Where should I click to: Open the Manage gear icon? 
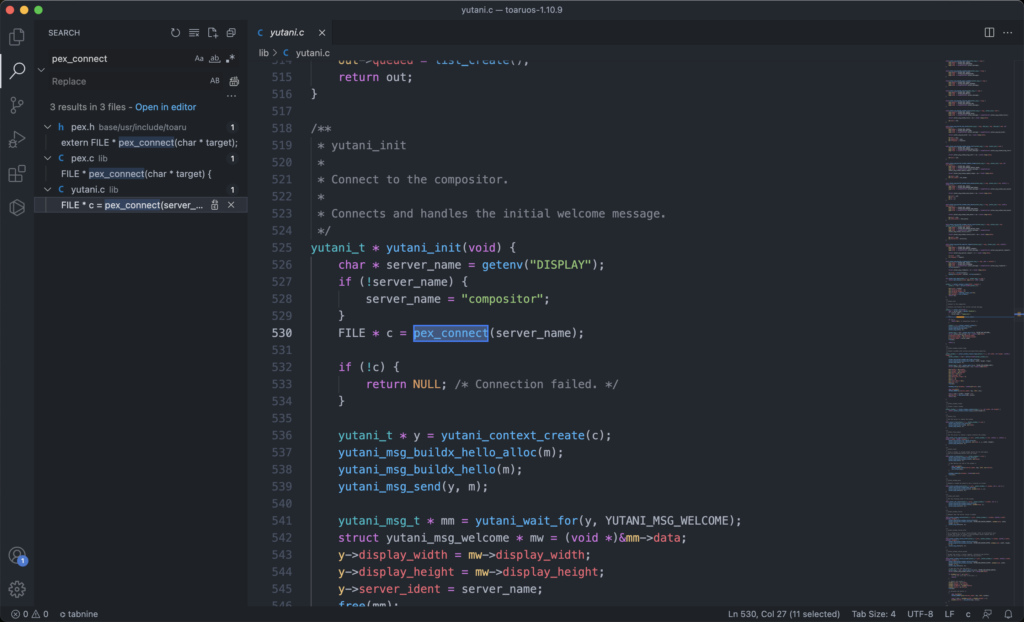pos(17,589)
